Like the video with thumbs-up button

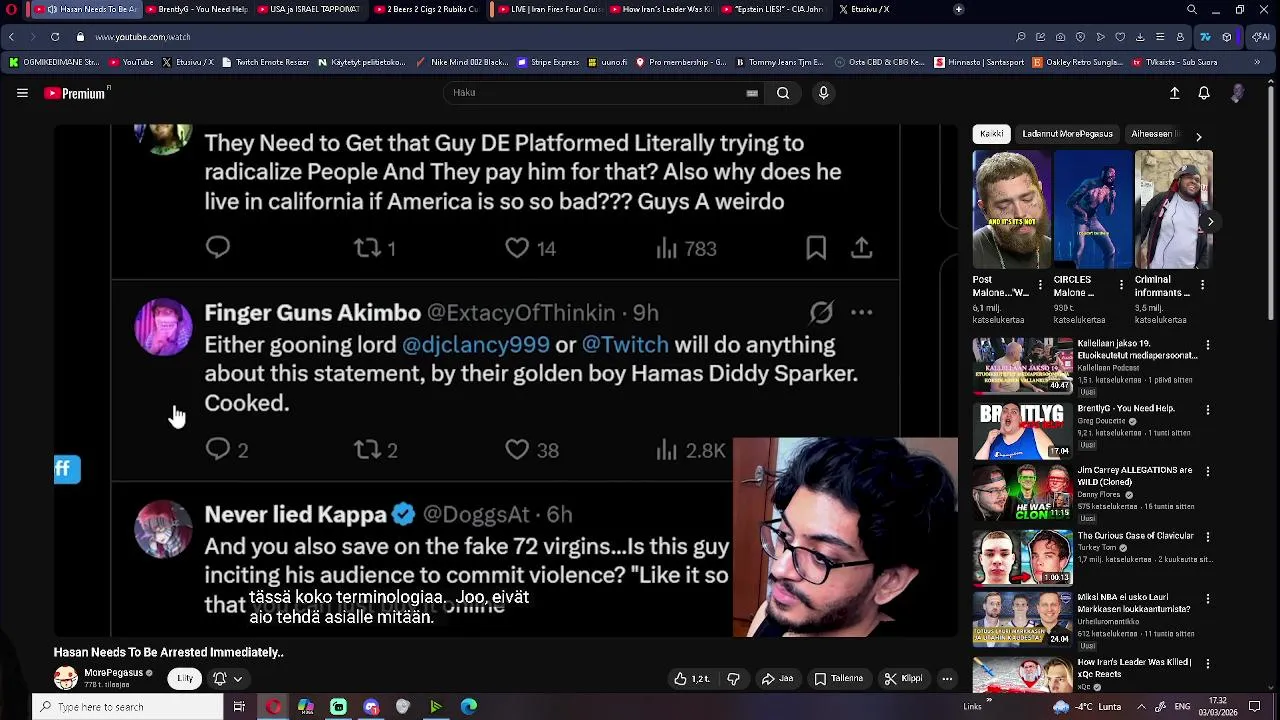tap(691, 679)
